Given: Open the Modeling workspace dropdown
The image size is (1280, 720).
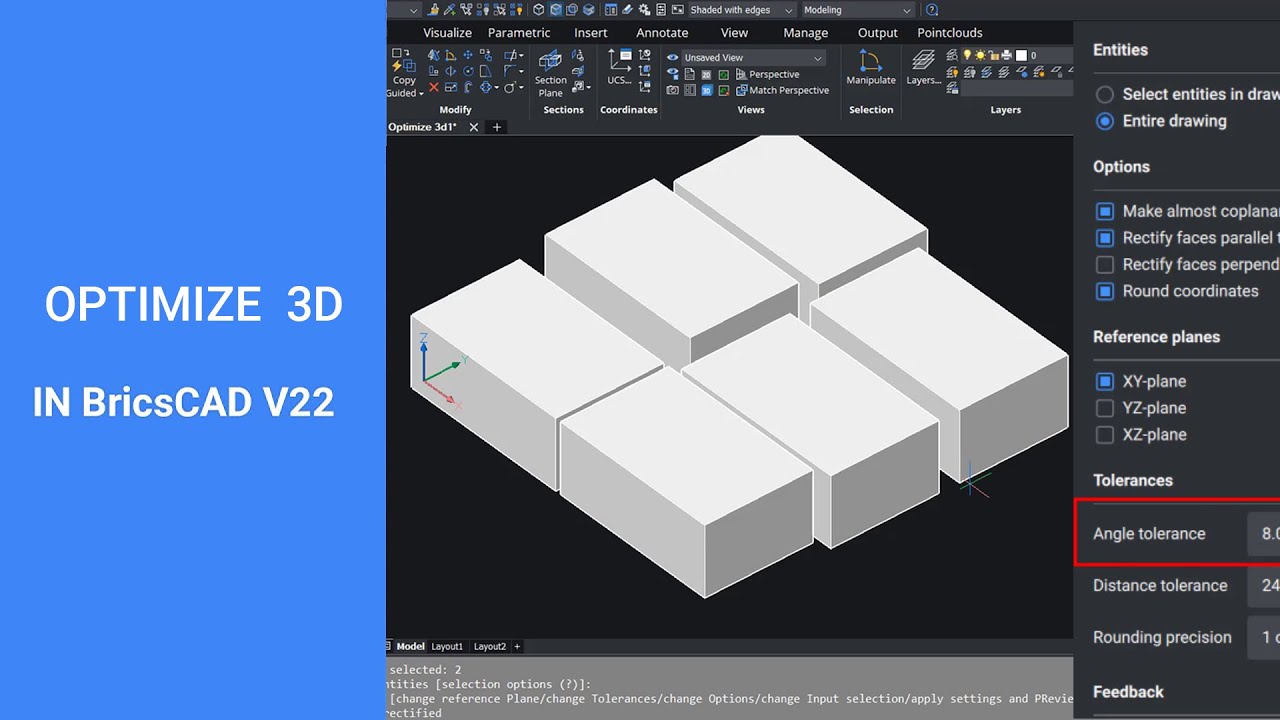Looking at the screenshot, I should coord(857,10).
